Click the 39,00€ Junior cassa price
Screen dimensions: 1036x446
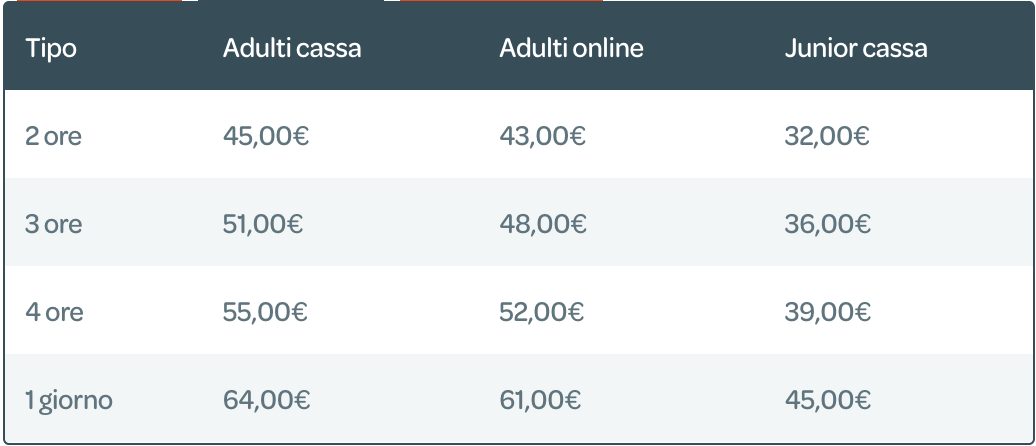(828, 312)
